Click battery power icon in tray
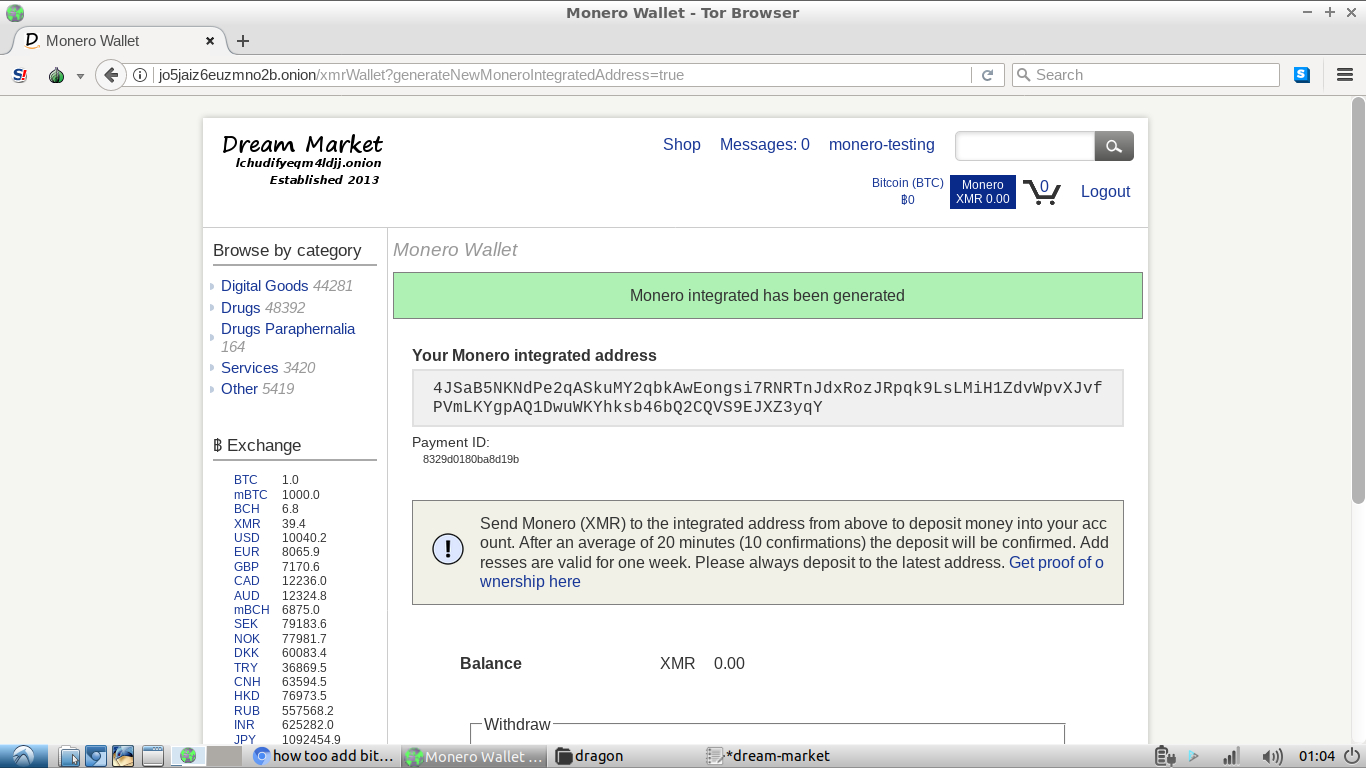 click(x=1163, y=756)
